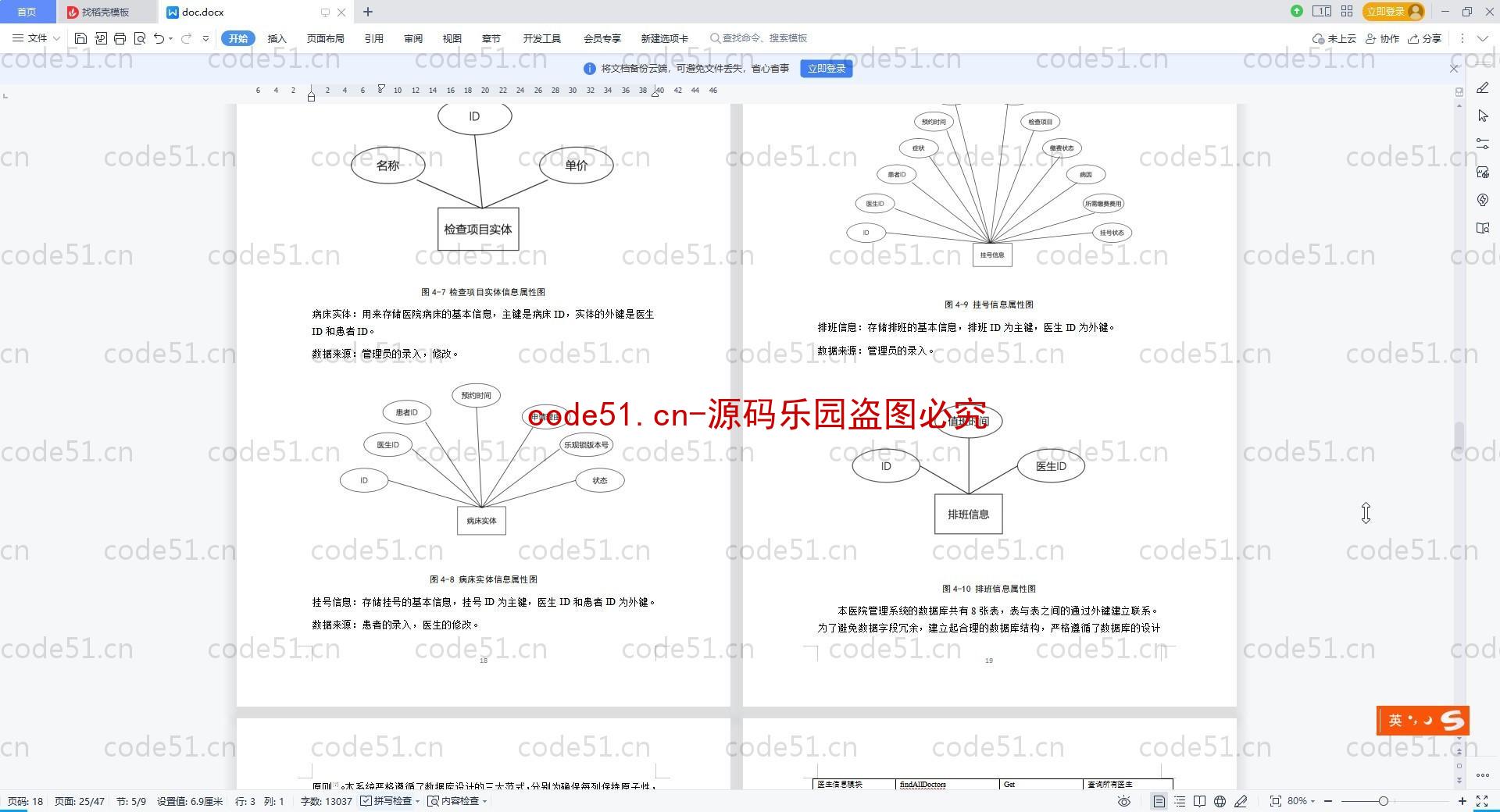1500x812 pixels.
Task: Open the 引用 ribbon tab
Action: 374,38
